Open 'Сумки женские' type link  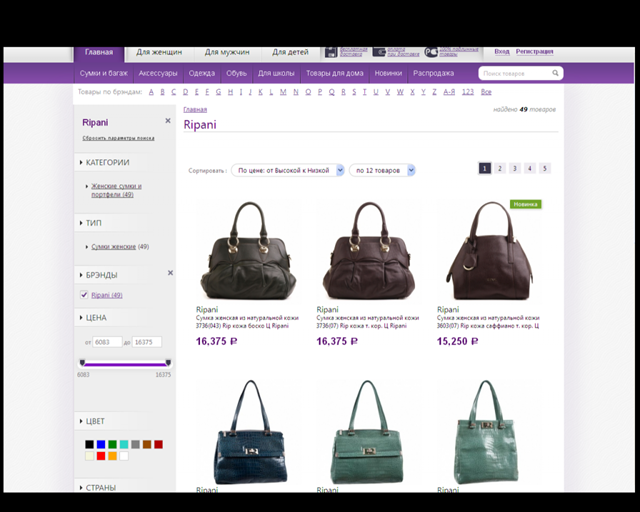click(x=113, y=247)
